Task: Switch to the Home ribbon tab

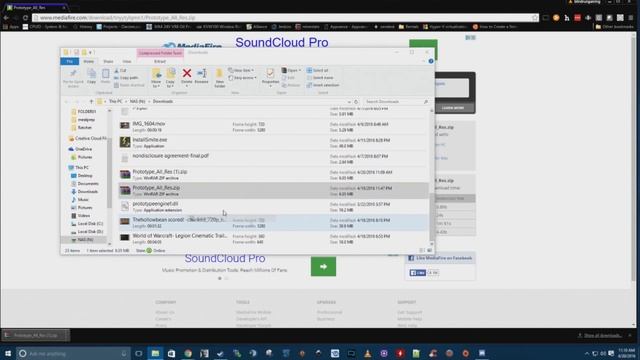Action: click(x=89, y=61)
